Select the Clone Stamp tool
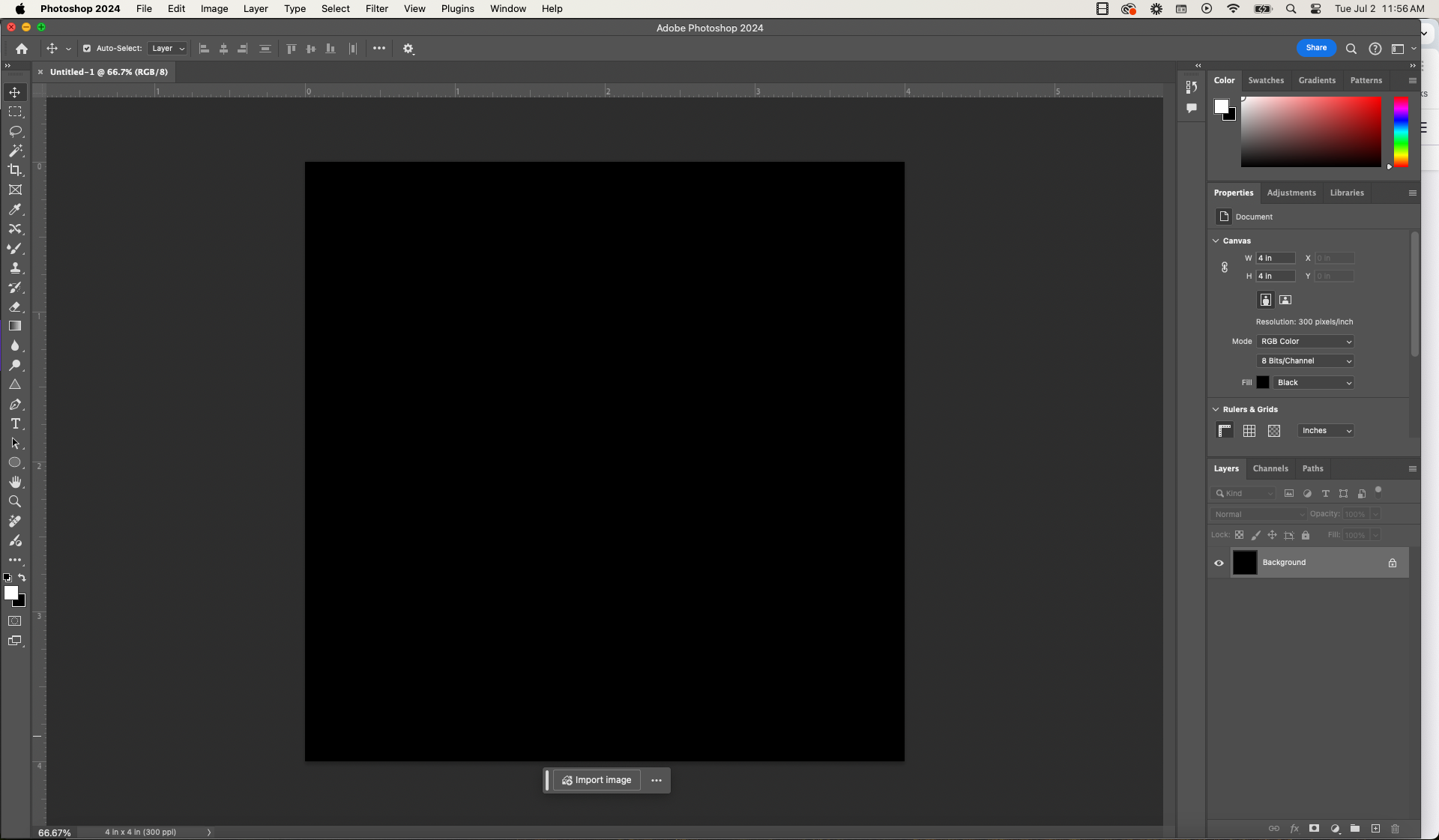1439x840 pixels. click(15, 268)
